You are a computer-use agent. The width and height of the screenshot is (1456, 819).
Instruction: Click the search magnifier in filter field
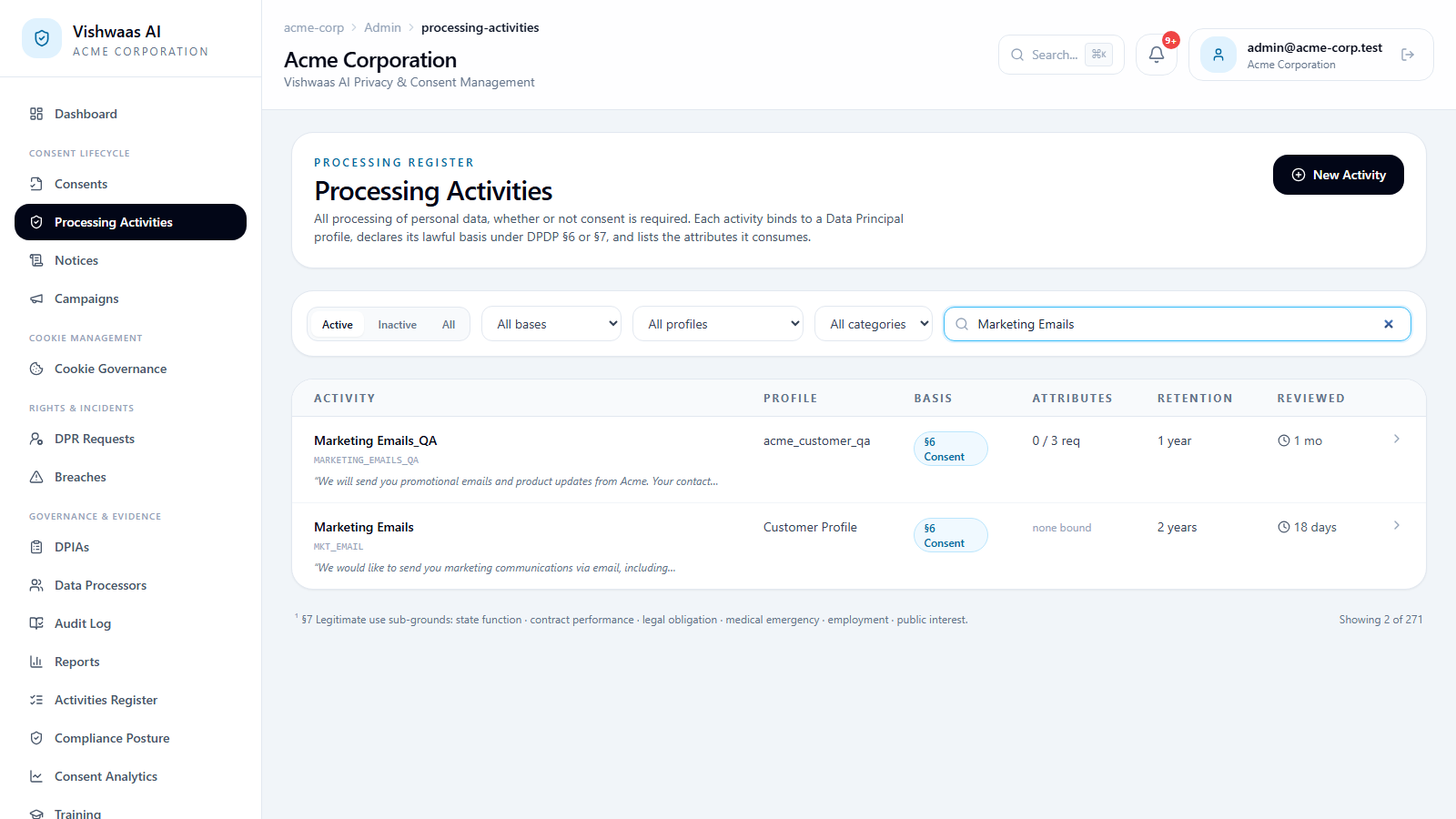tap(962, 324)
